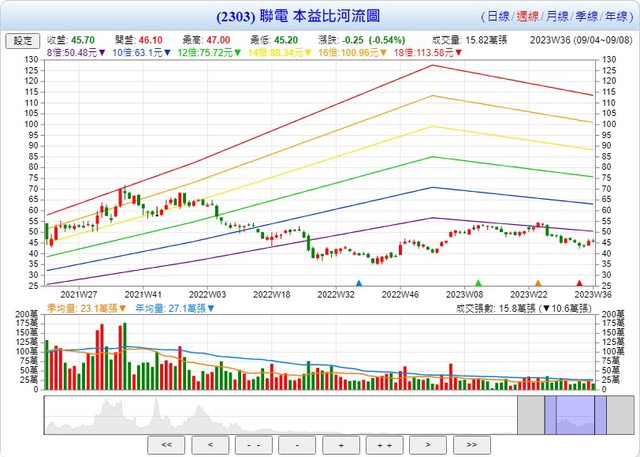Click the blue triangle marker on timeline

point(359,284)
